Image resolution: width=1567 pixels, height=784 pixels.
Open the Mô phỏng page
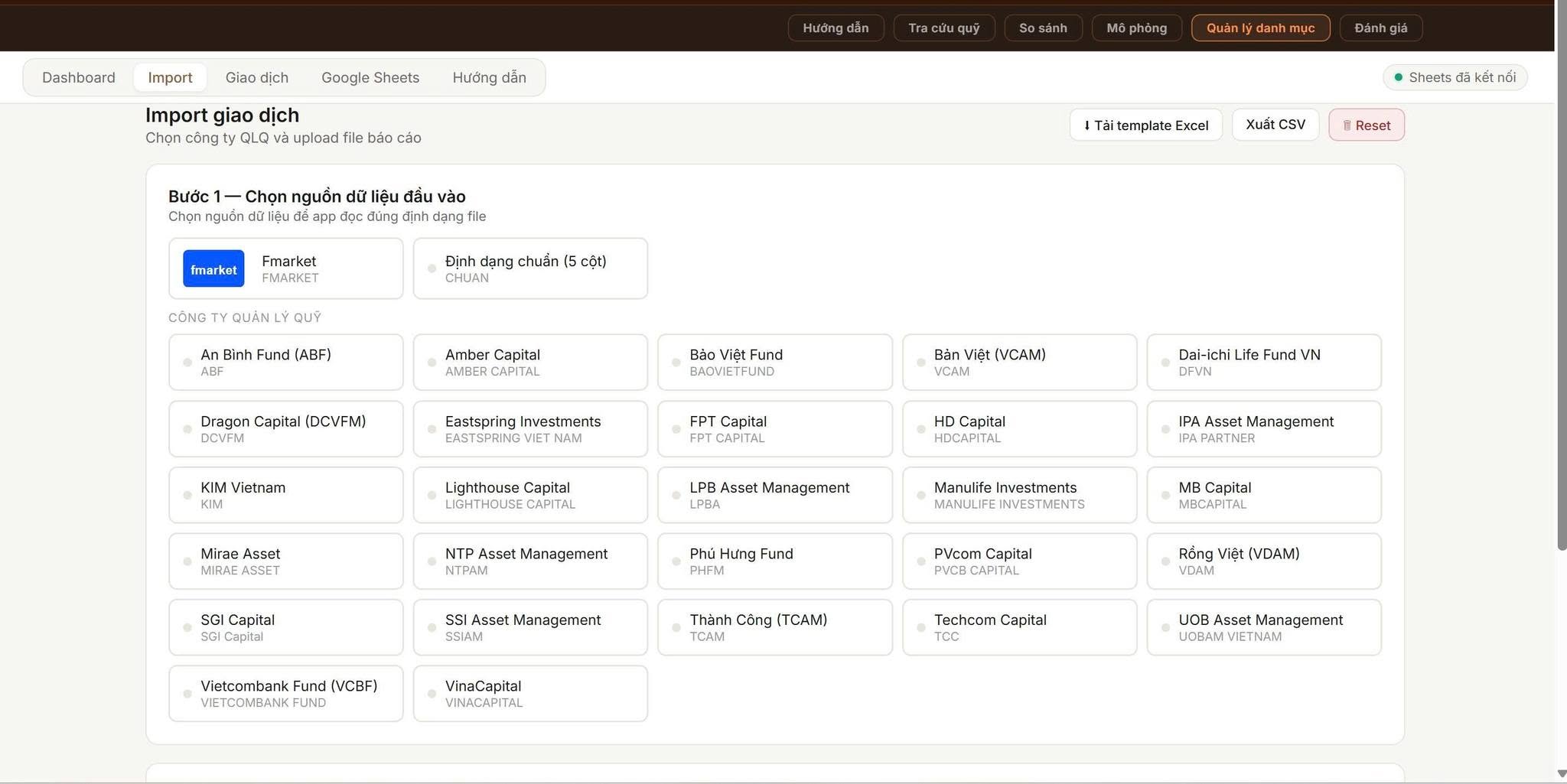point(1136,28)
